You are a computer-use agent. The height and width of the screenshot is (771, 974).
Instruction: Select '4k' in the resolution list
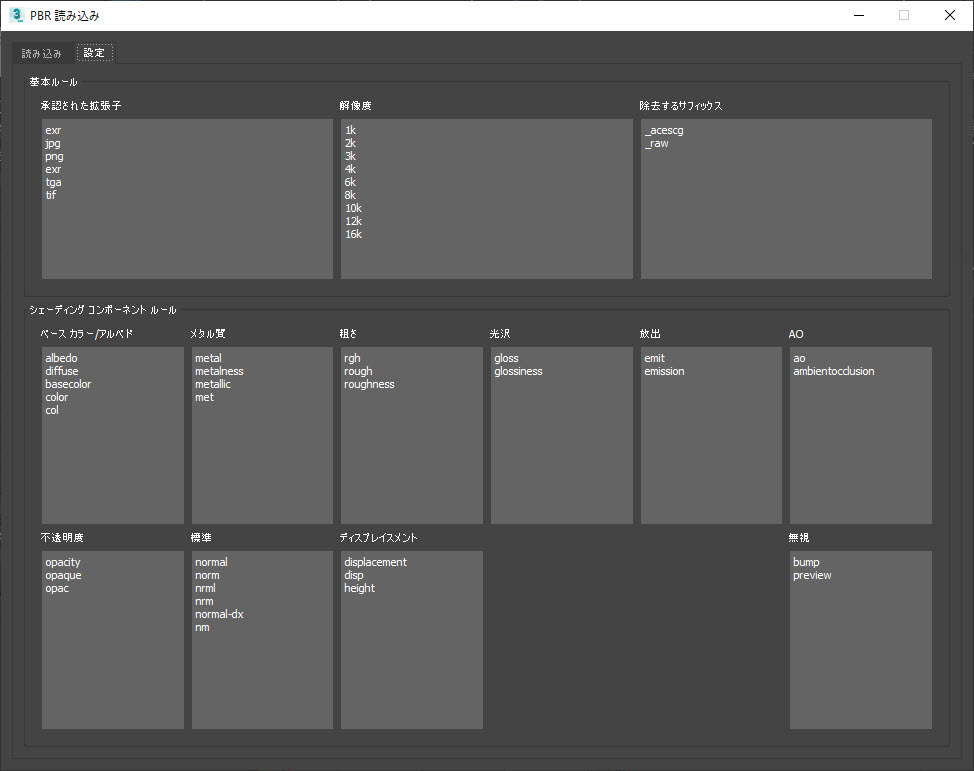click(350, 170)
